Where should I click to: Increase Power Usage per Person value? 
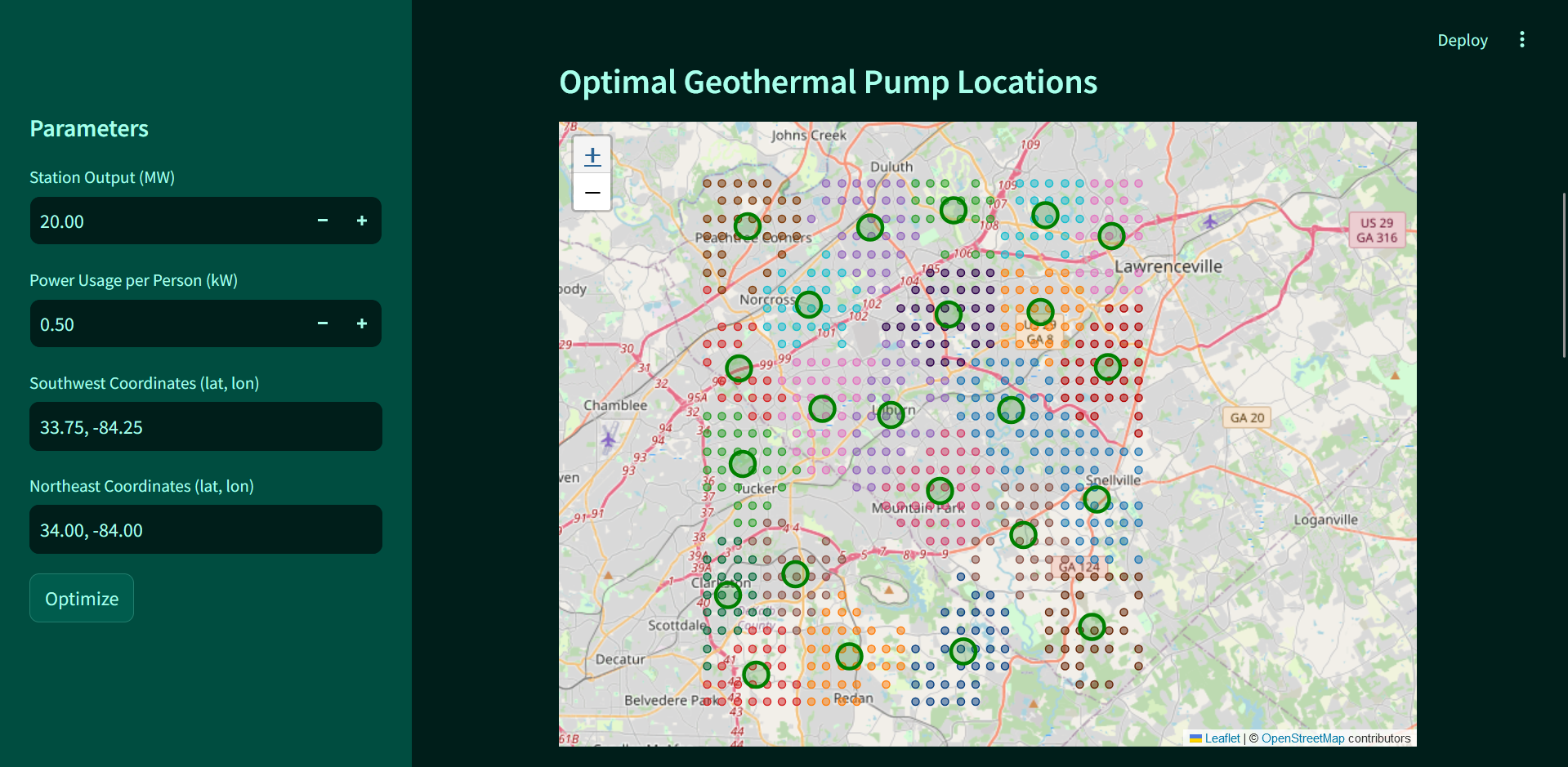pyautogui.click(x=362, y=323)
